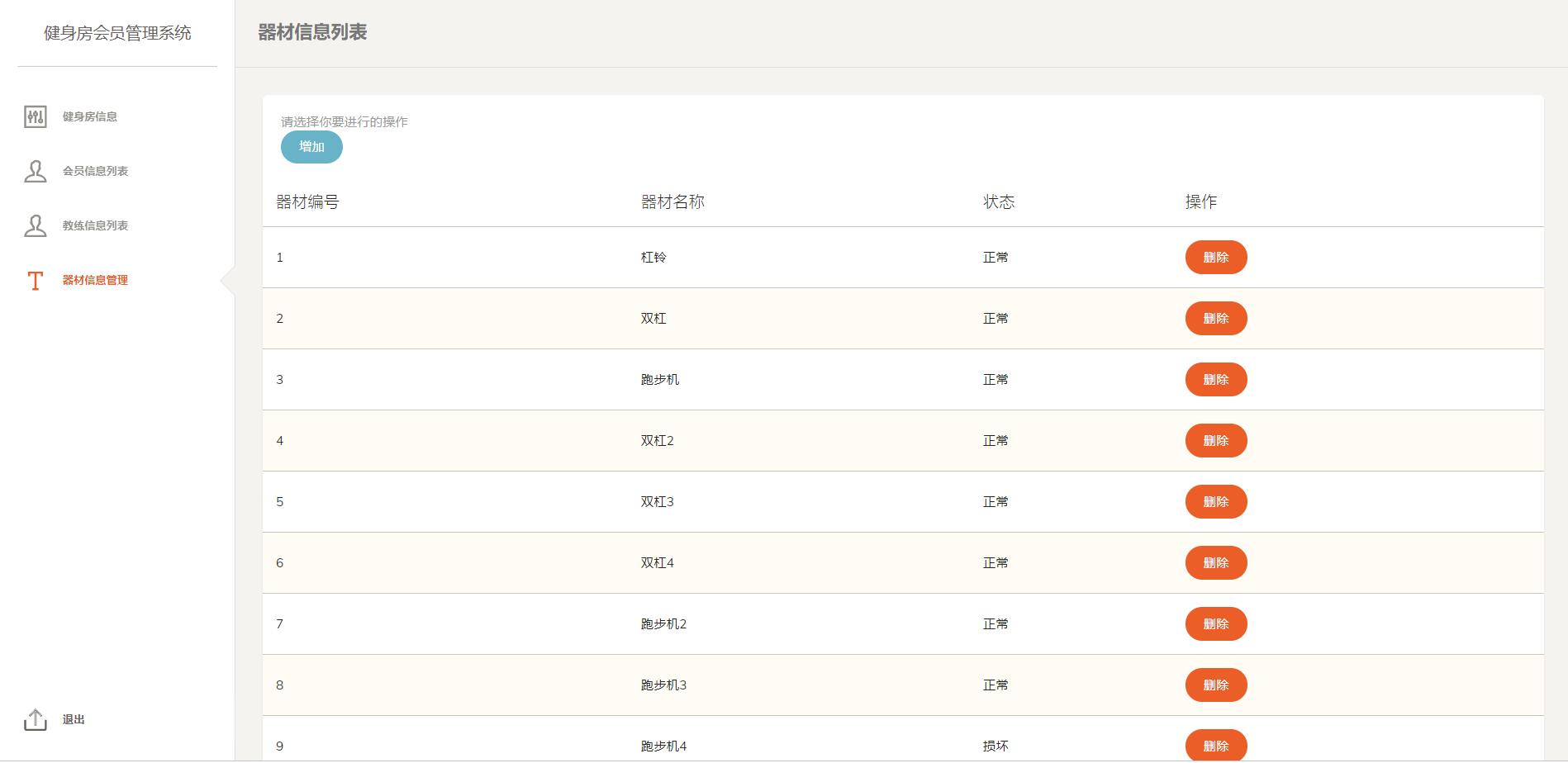Click 删除 for 双杠3 row
This screenshot has width=1568, height=763.
1215,502
